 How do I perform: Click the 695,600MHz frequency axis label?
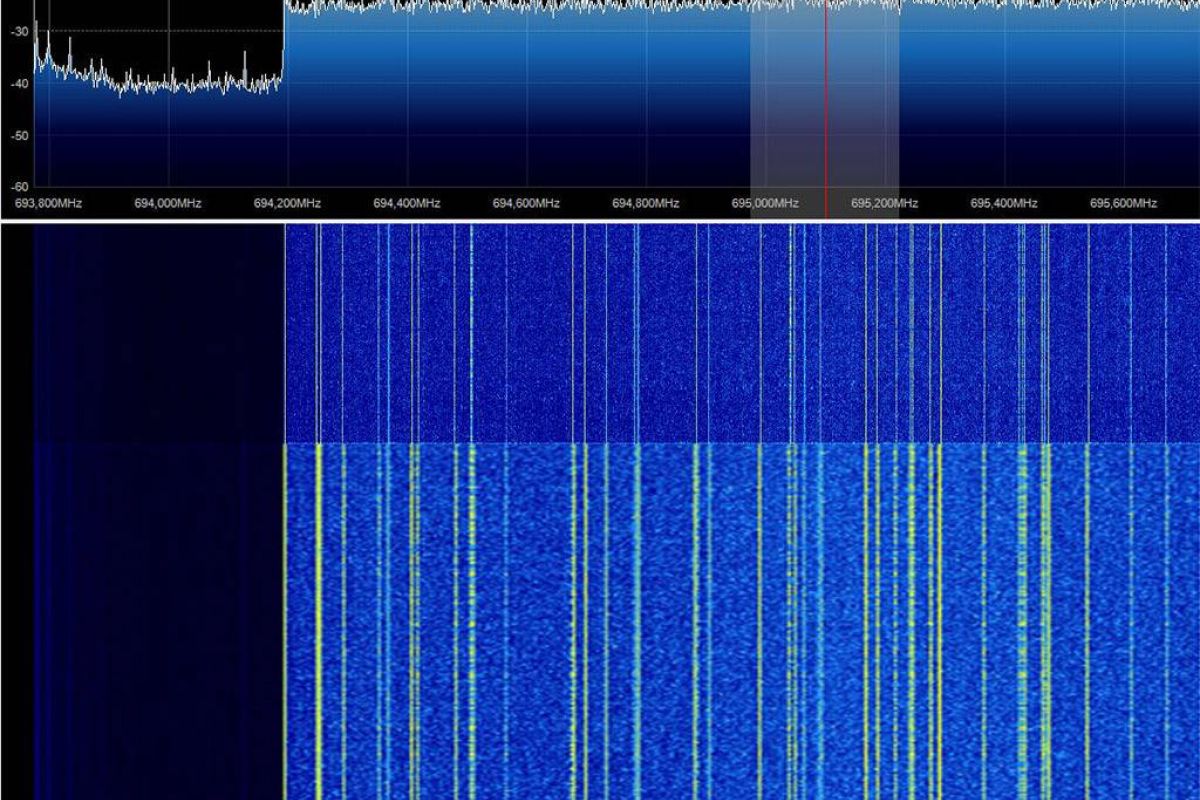click(x=1123, y=203)
